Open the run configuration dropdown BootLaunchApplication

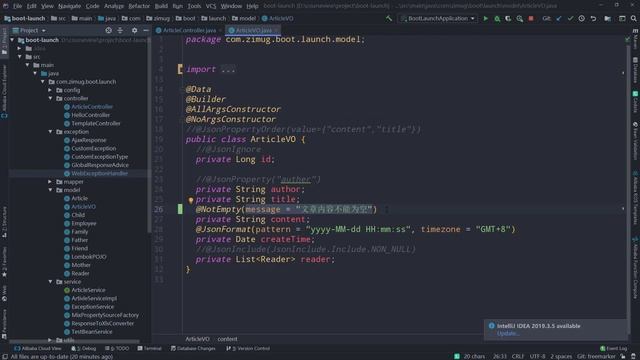438,18
